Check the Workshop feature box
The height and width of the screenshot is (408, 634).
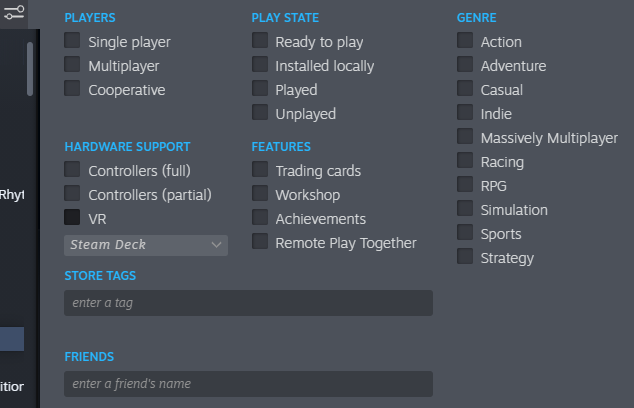(x=260, y=193)
